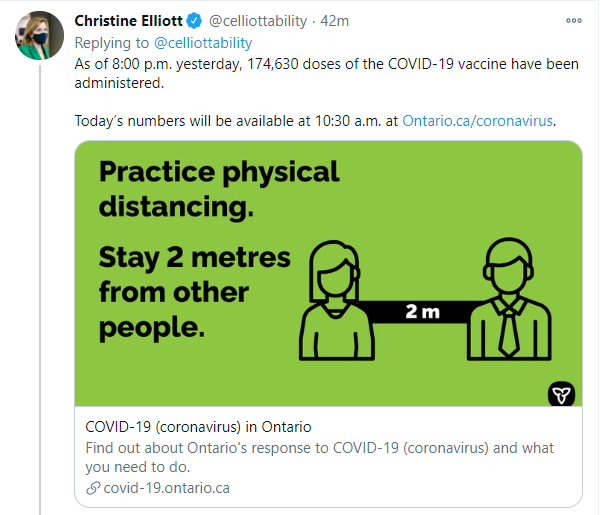
Task: Open the Ontario.ca/coronavirus link
Action: click(x=478, y=121)
